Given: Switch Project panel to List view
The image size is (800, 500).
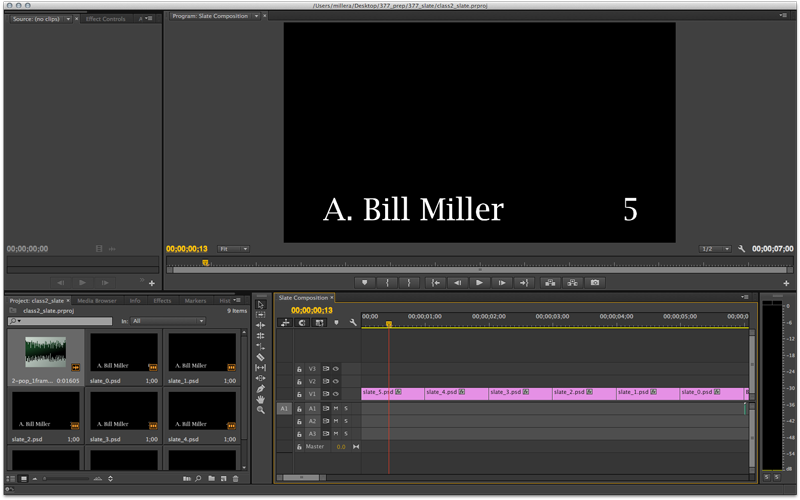Looking at the screenshot, I should click(11, 479).
